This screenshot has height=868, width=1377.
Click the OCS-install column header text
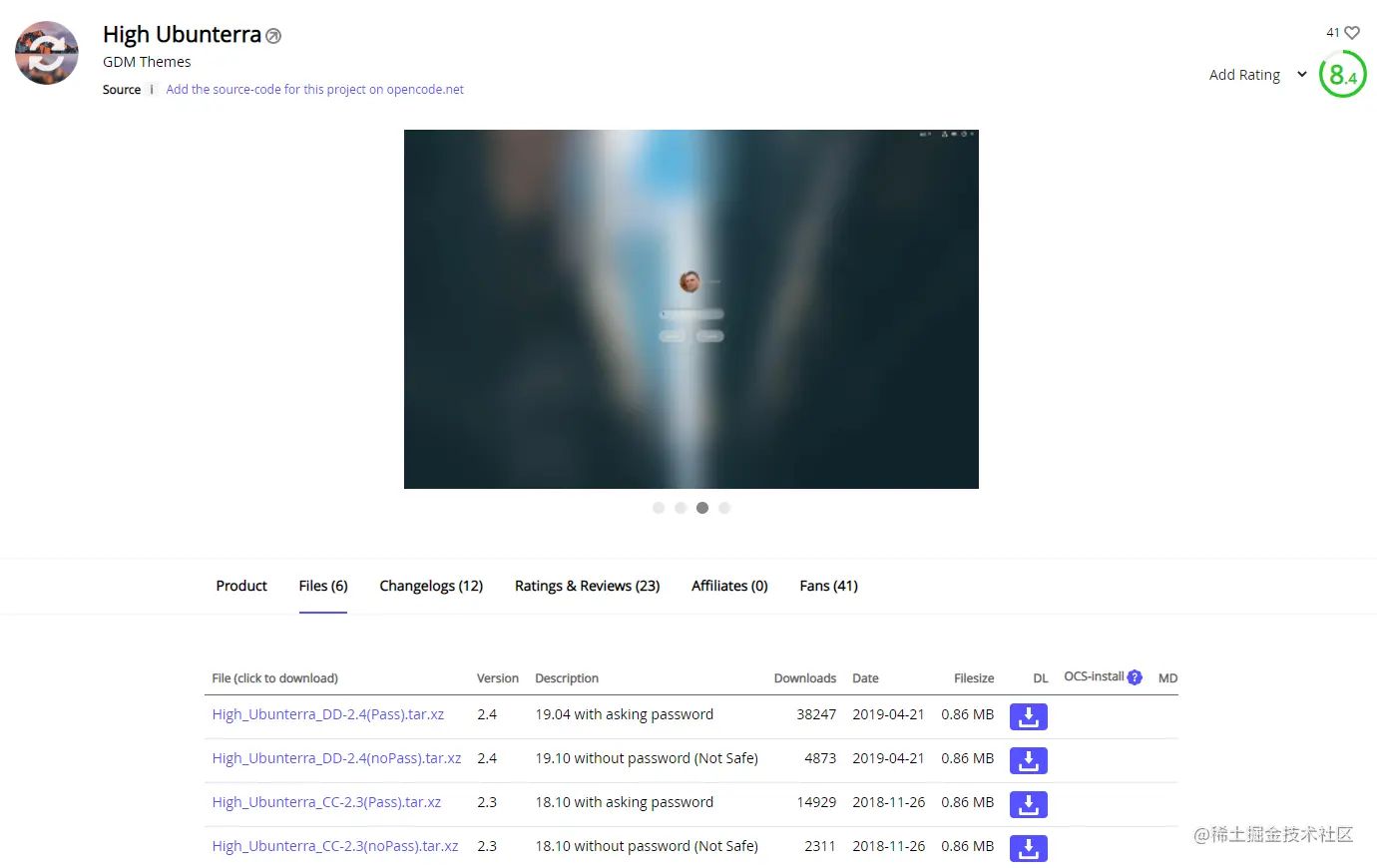click(x=1094, y=676)
